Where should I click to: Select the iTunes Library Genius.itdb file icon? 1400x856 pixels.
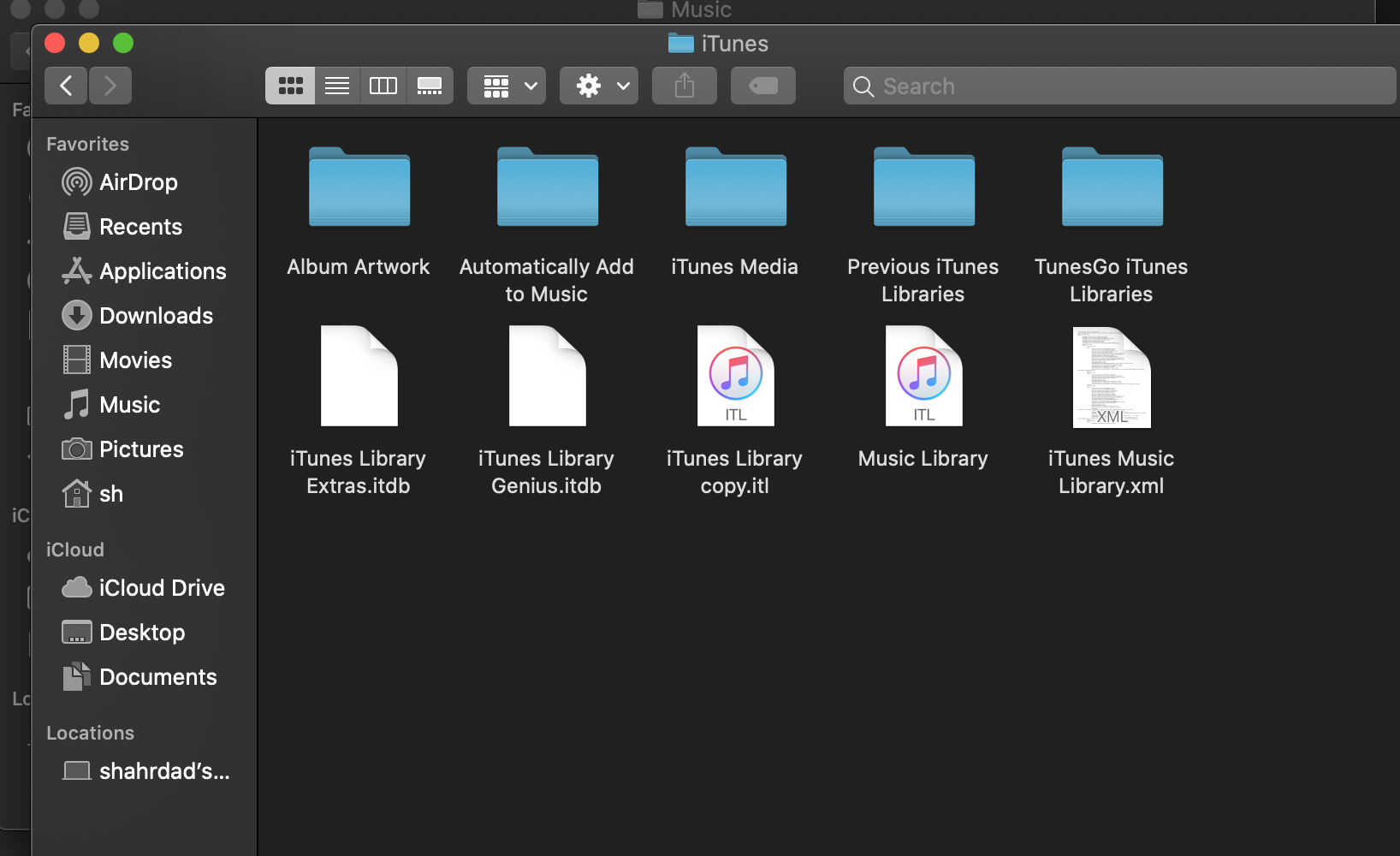tap(548, 376)
